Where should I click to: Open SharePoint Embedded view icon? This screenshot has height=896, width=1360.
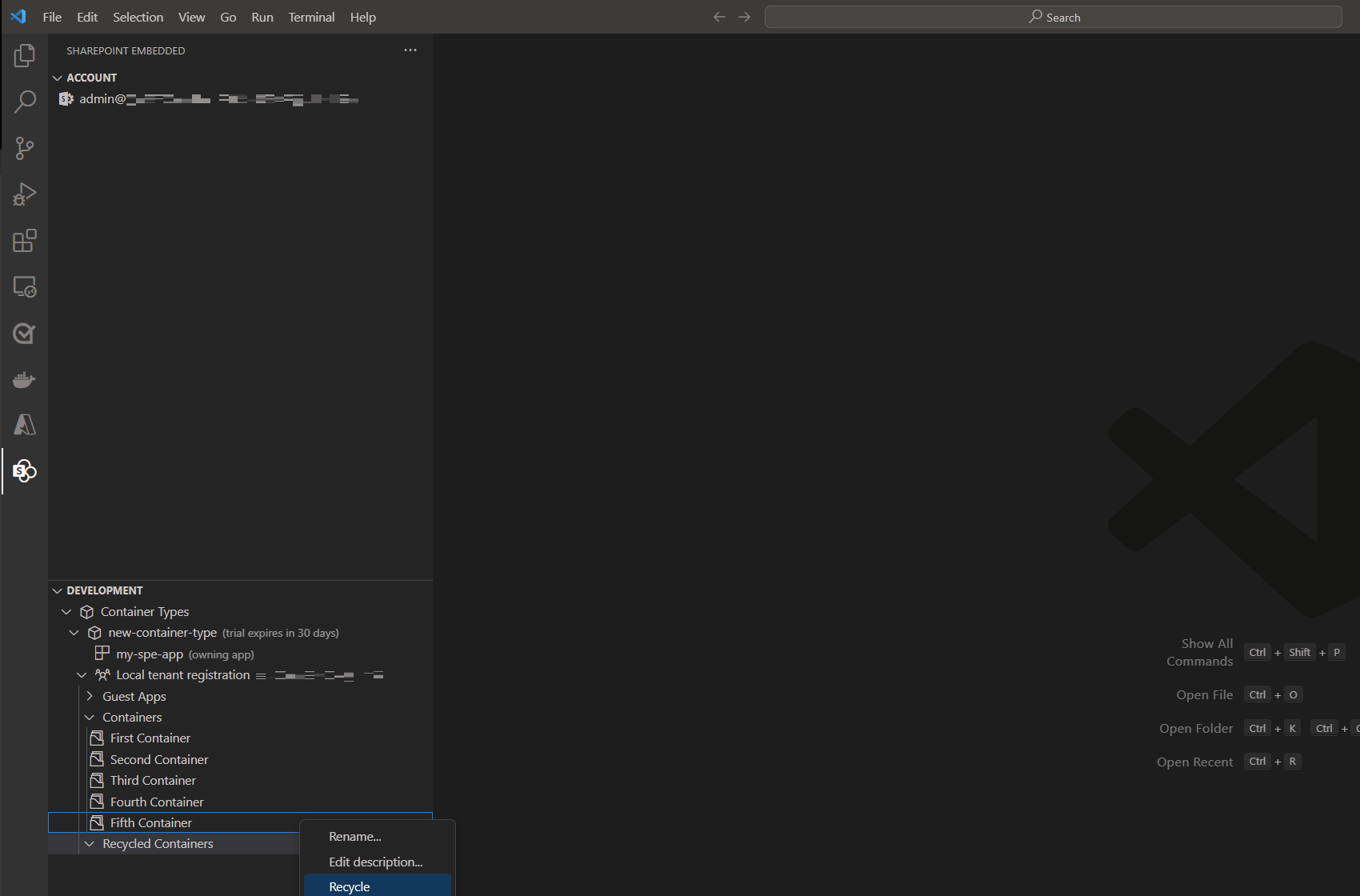click(25, 471)
